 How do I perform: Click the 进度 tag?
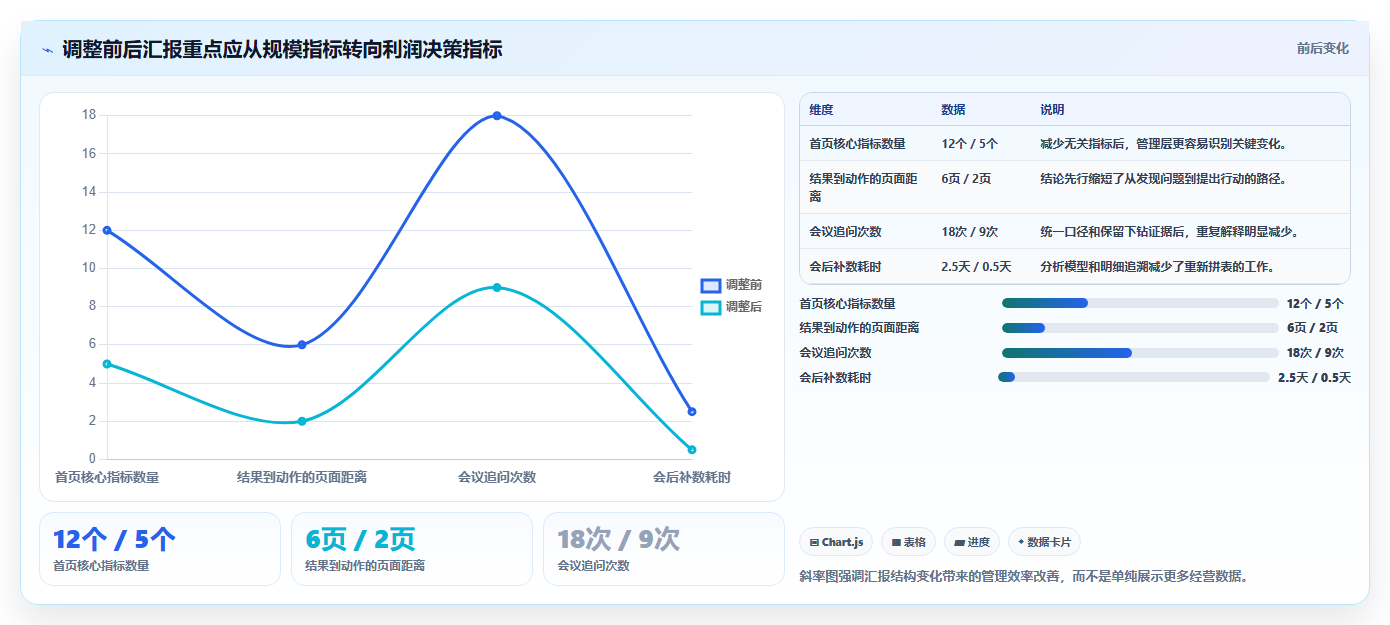tap(972, 542)
